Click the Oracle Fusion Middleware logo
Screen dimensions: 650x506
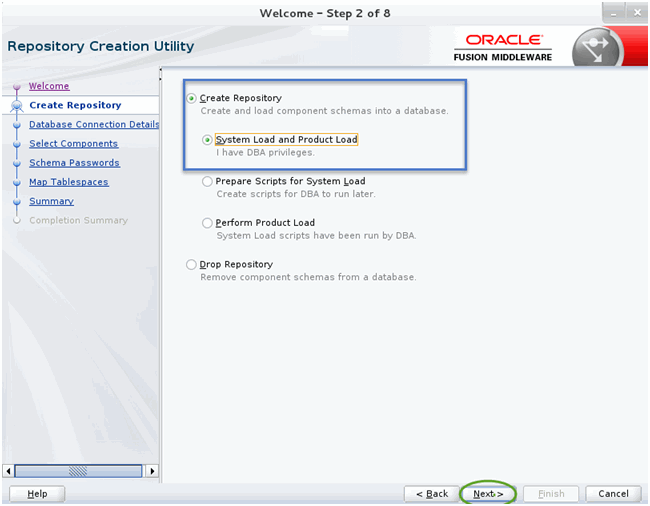(x=503, y=48)
